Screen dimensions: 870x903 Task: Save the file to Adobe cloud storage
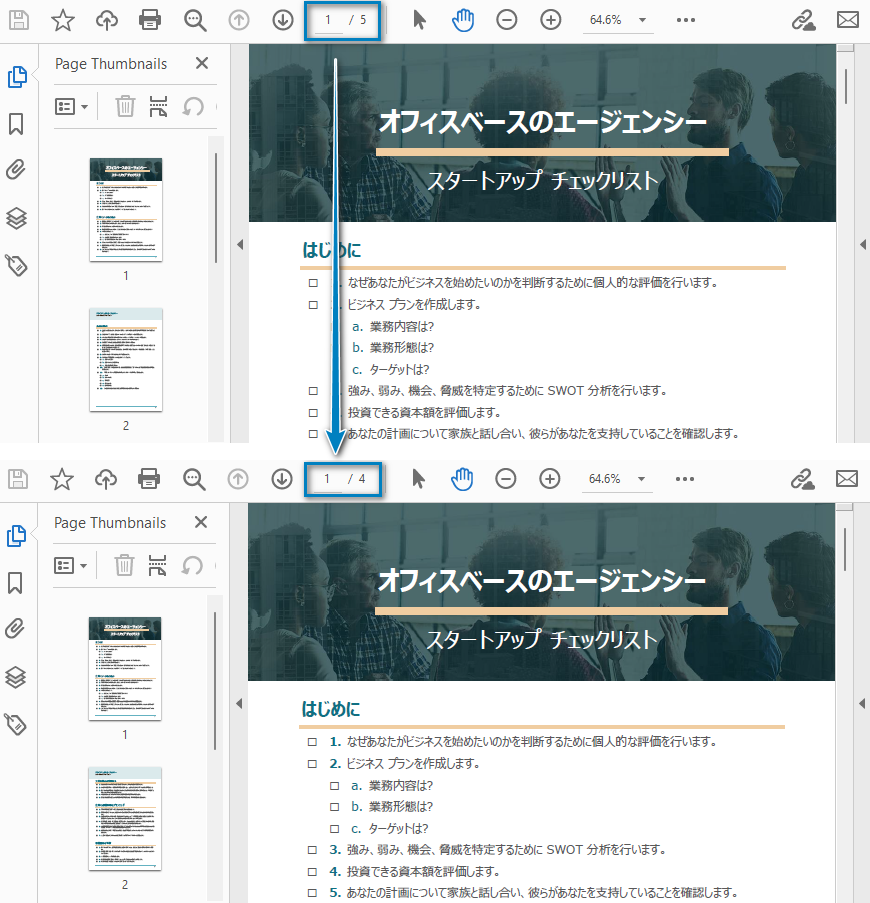tap(105, 19)
